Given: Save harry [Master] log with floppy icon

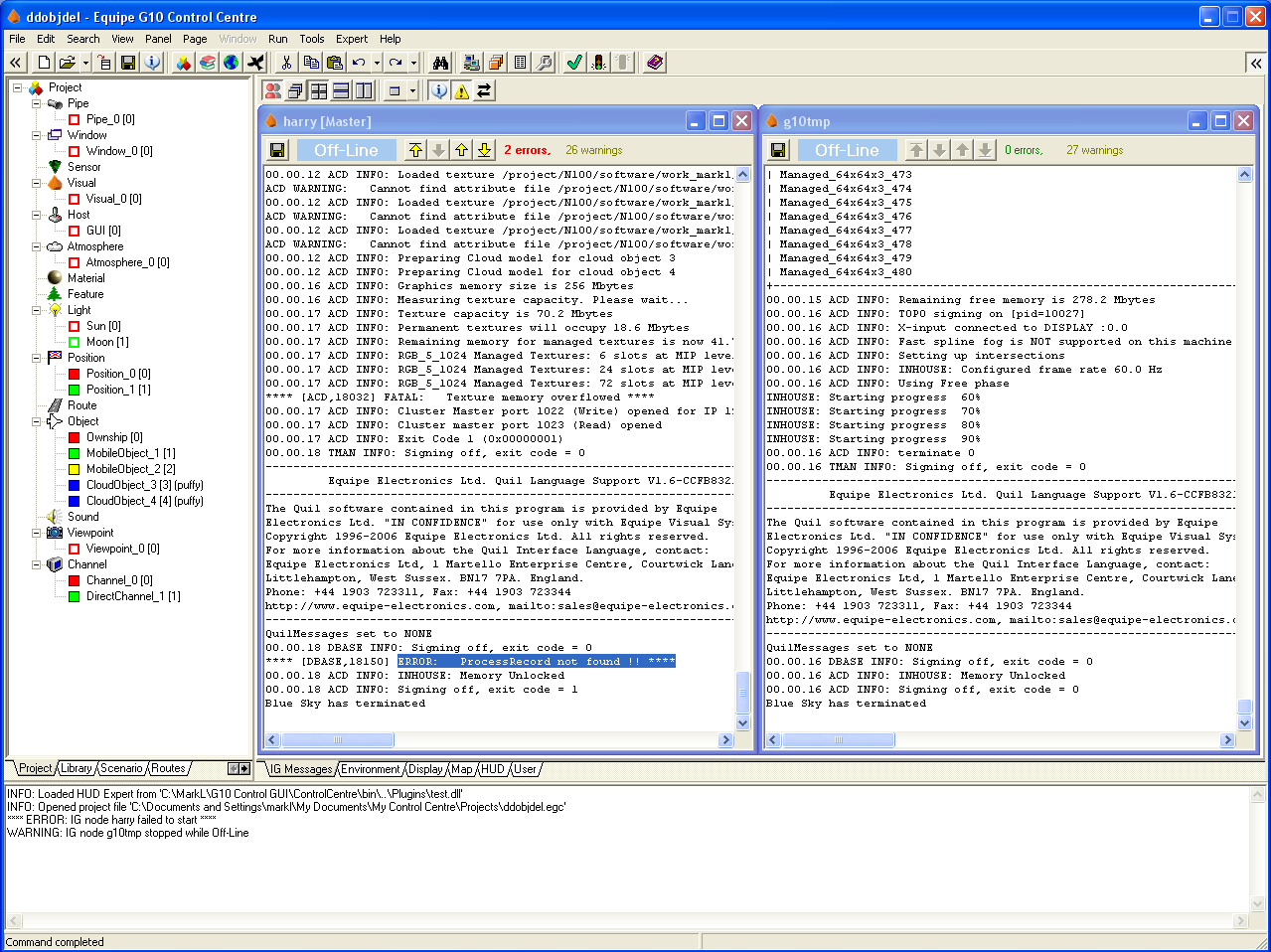Looking at the screenshot, I should click(278, 150).
